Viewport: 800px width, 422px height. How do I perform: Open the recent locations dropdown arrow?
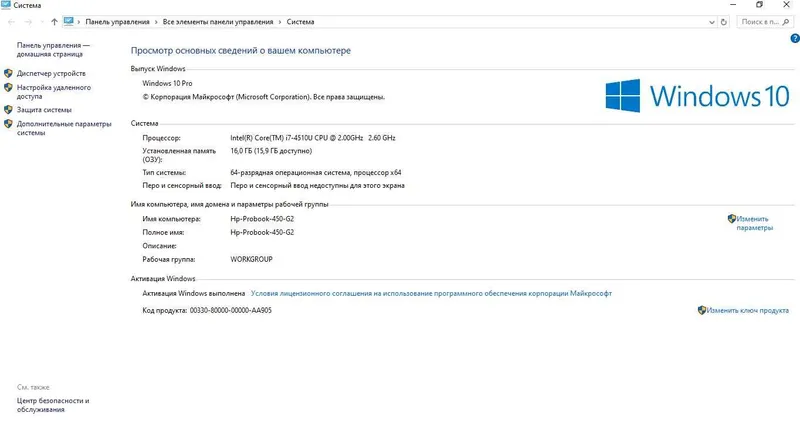tap(41, 22)
